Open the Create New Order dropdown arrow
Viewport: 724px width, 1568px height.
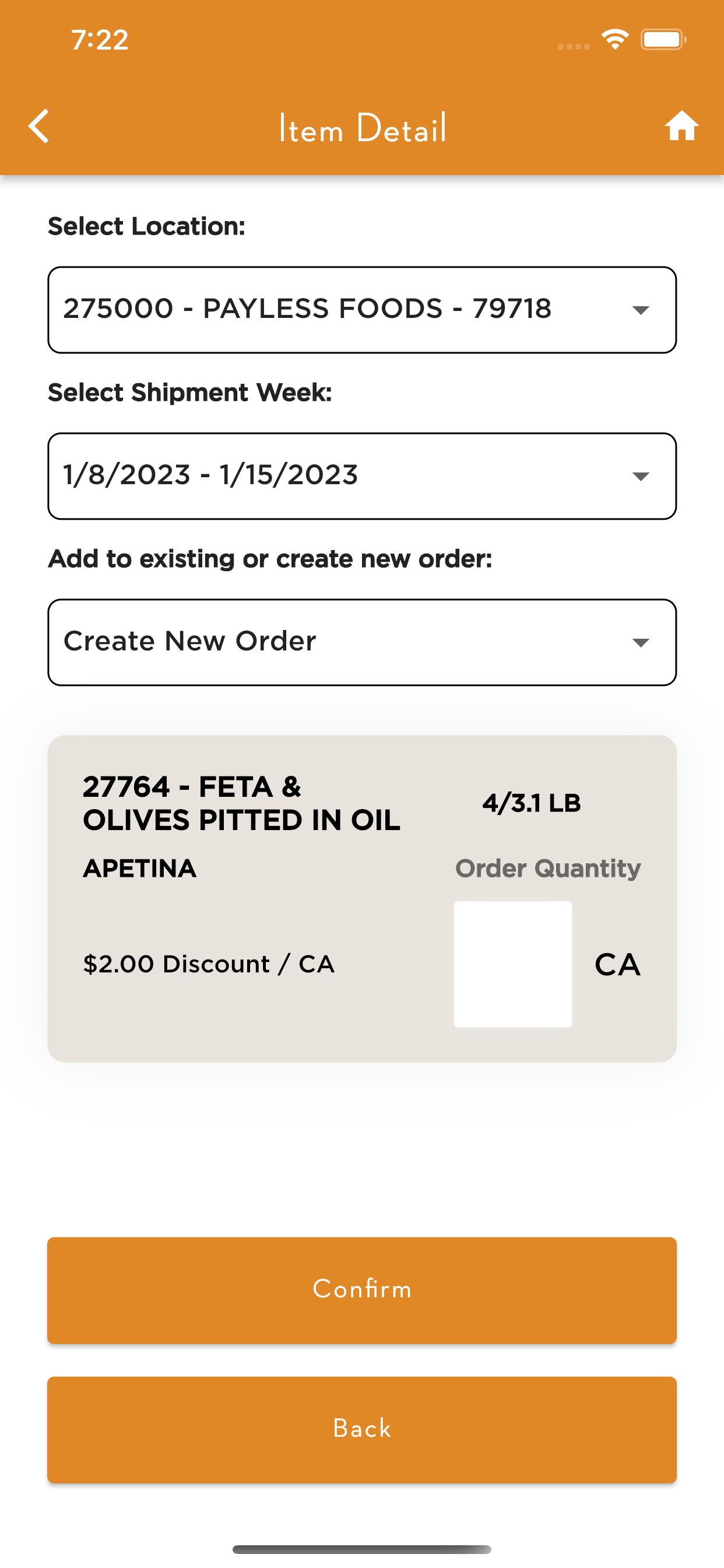coord(641,642)
